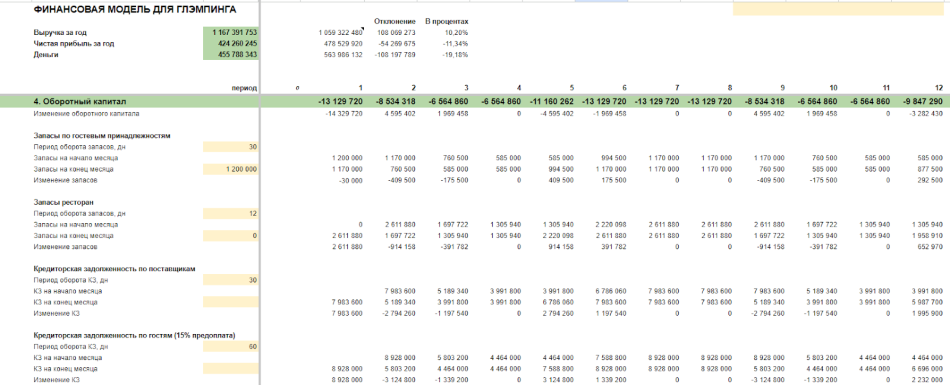Click the period of inventory turnover cell 30
The width and height of the screenshot is (950, 385).
click(x=231, y=146)
